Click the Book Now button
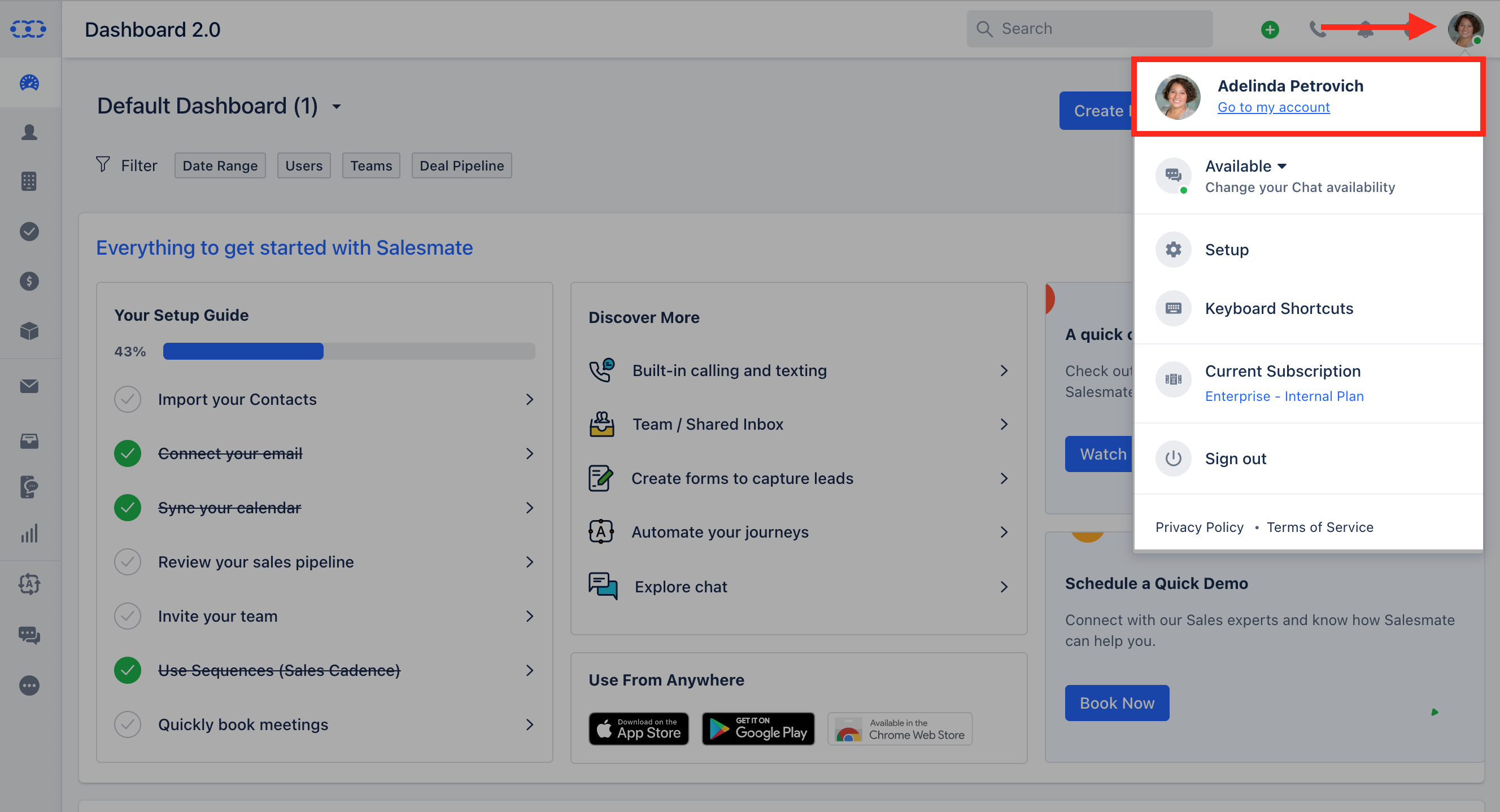Screen dimensions: 1500x812 1117,703
